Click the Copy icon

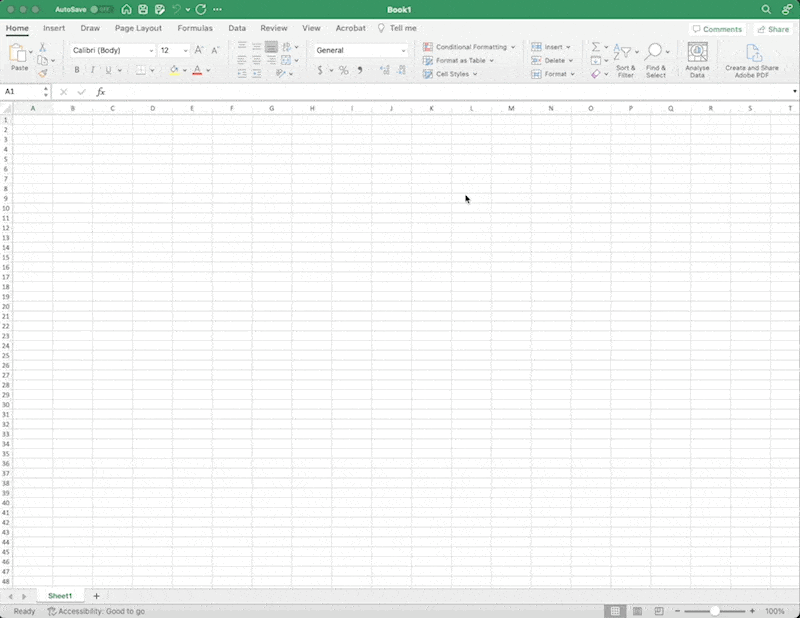(43, 60)
